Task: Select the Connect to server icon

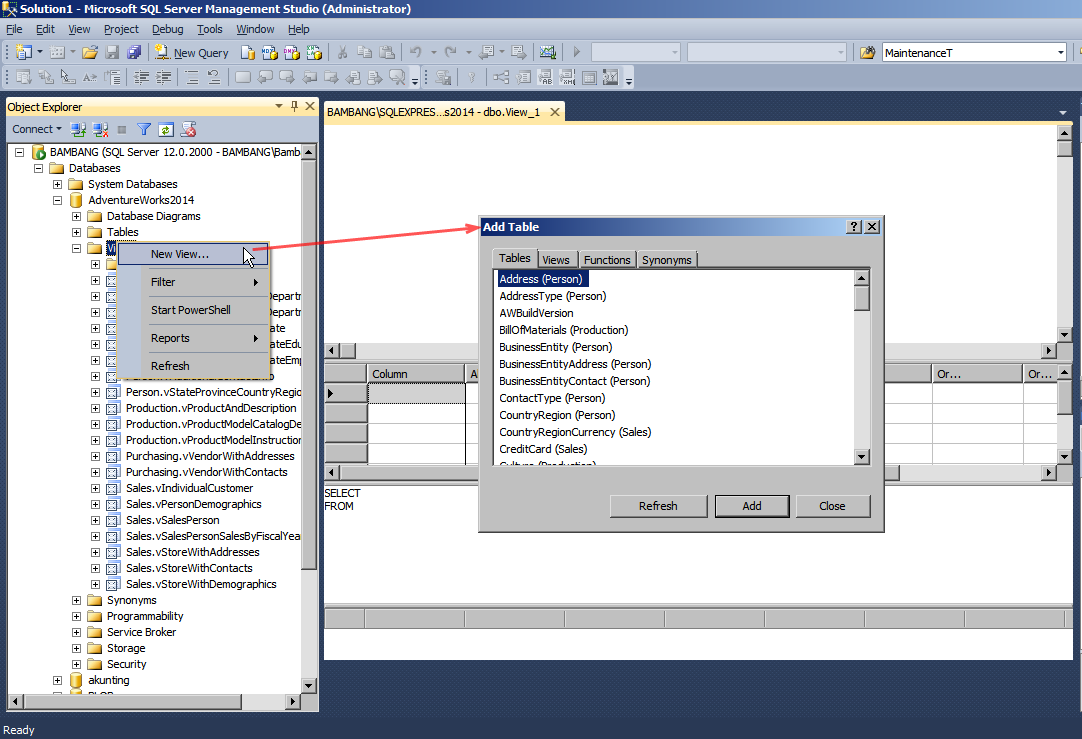Action: tap(78, 129)
